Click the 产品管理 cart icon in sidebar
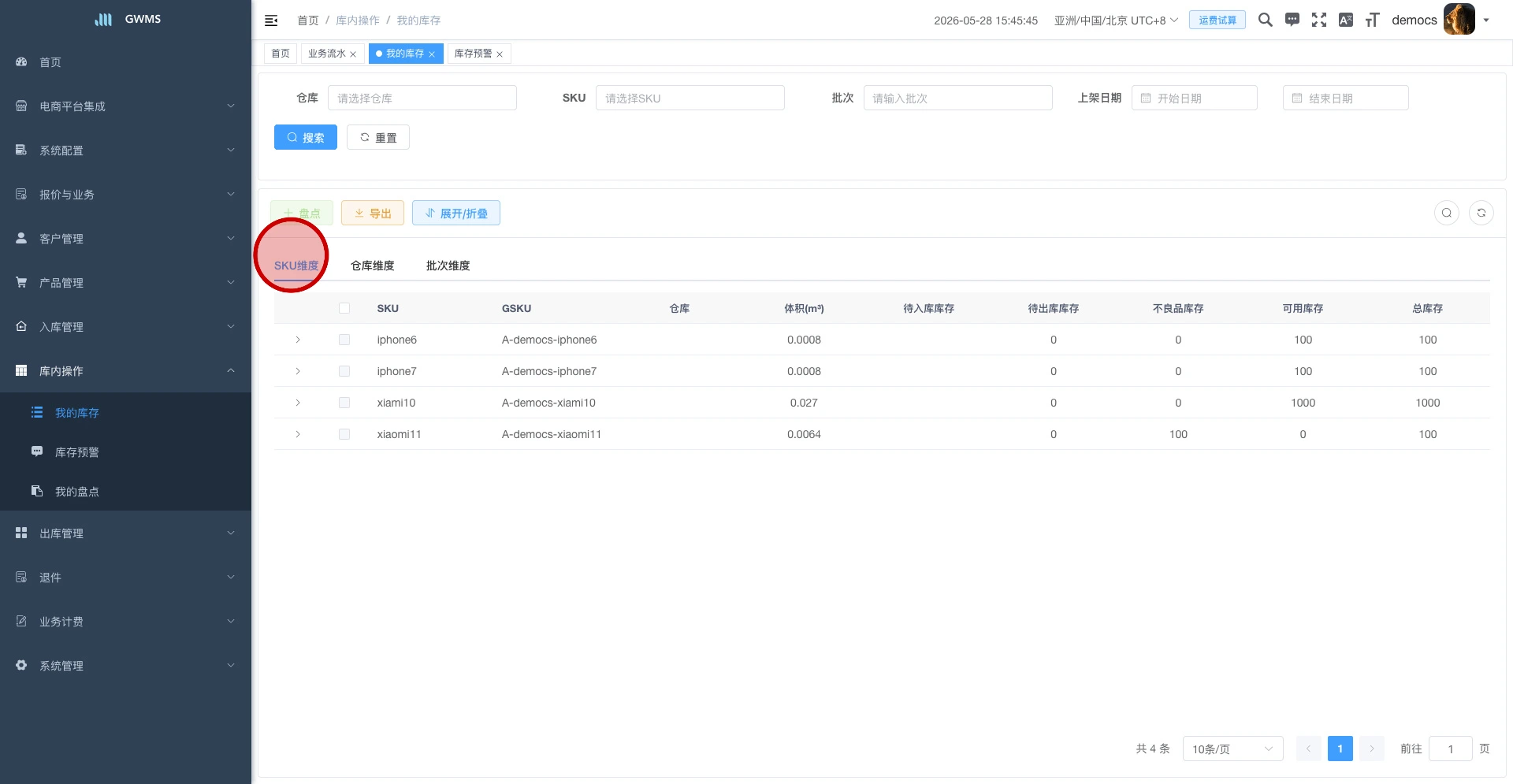 [x=21, y=282]
